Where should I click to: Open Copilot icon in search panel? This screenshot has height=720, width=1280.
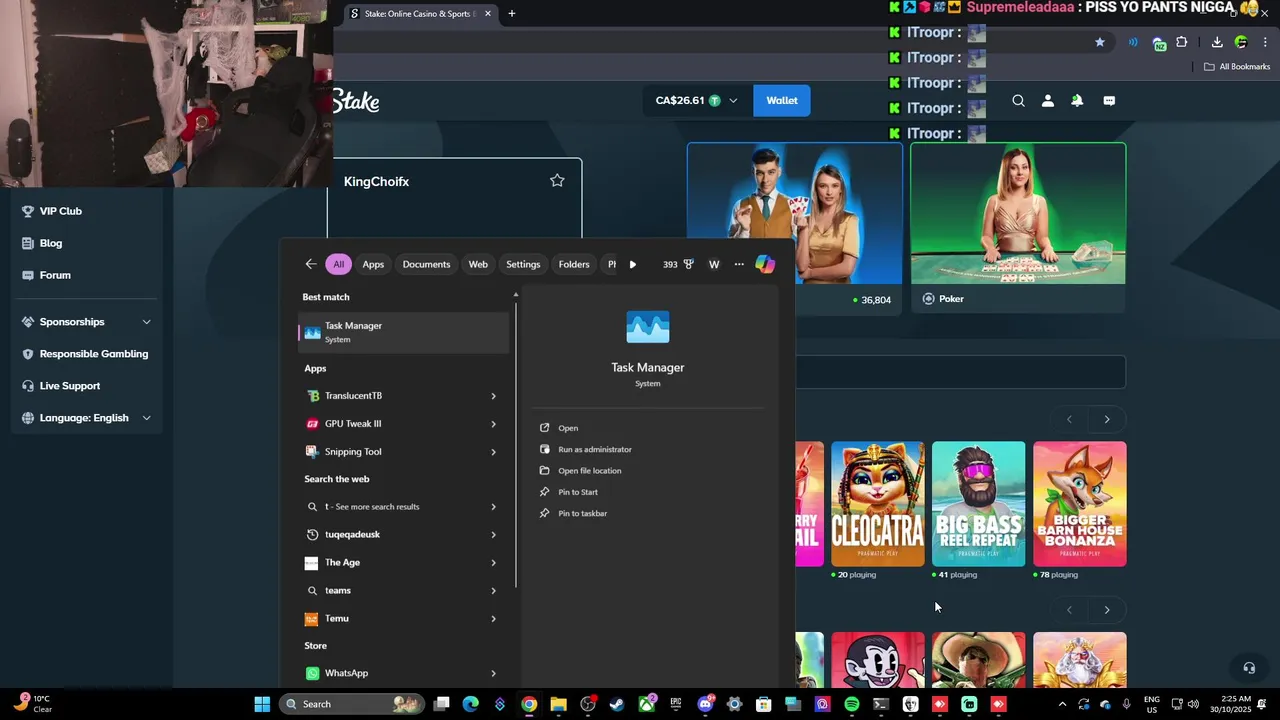tap(765, 264)
